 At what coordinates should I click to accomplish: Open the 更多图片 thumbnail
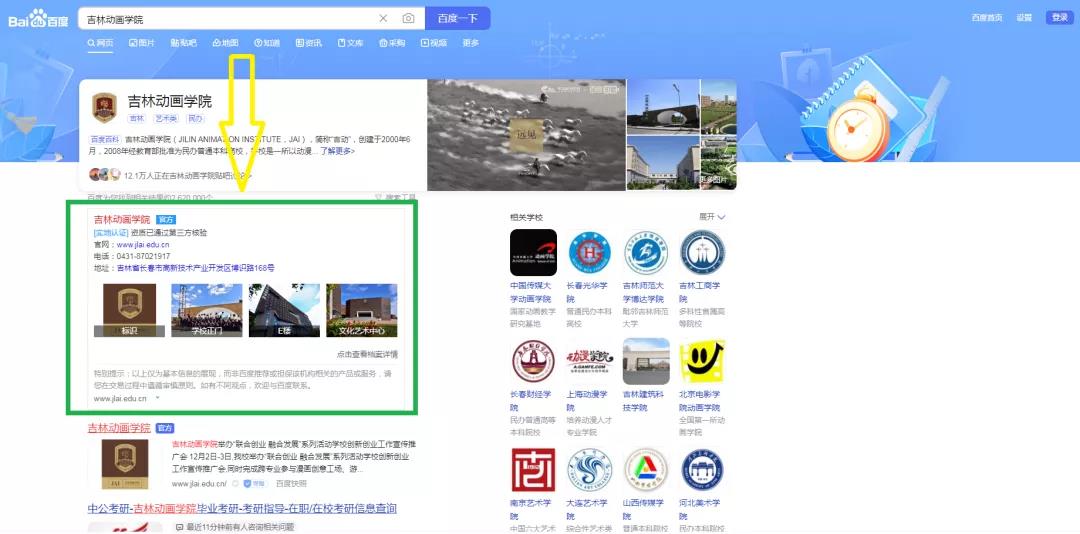coord(718,163)
